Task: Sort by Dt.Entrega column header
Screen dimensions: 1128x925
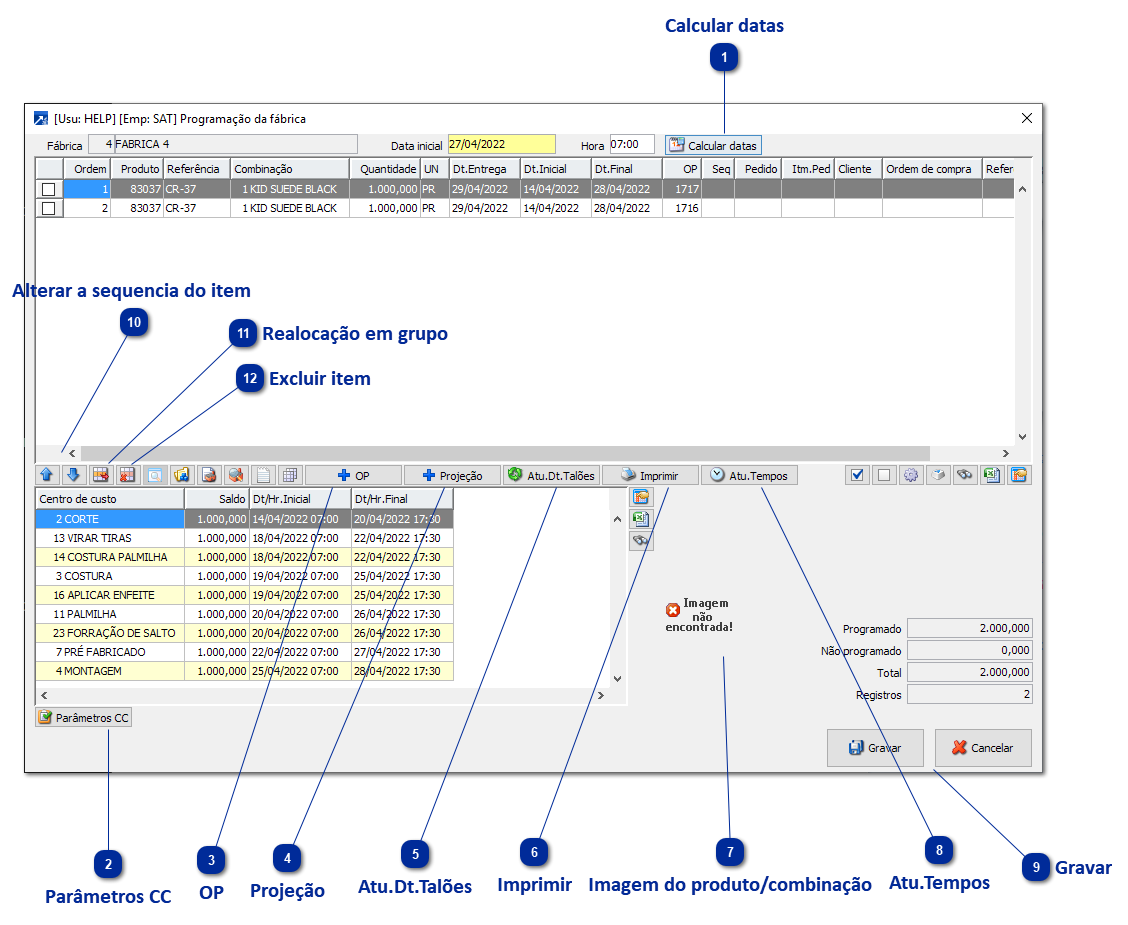Action: pos(484,169)
